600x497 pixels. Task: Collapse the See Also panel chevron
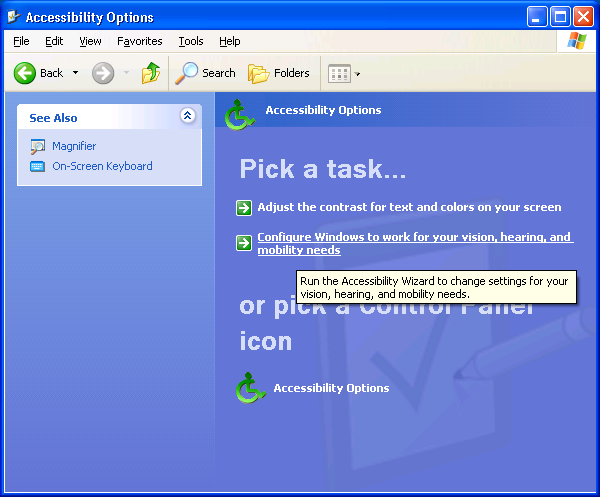(188, 116)
